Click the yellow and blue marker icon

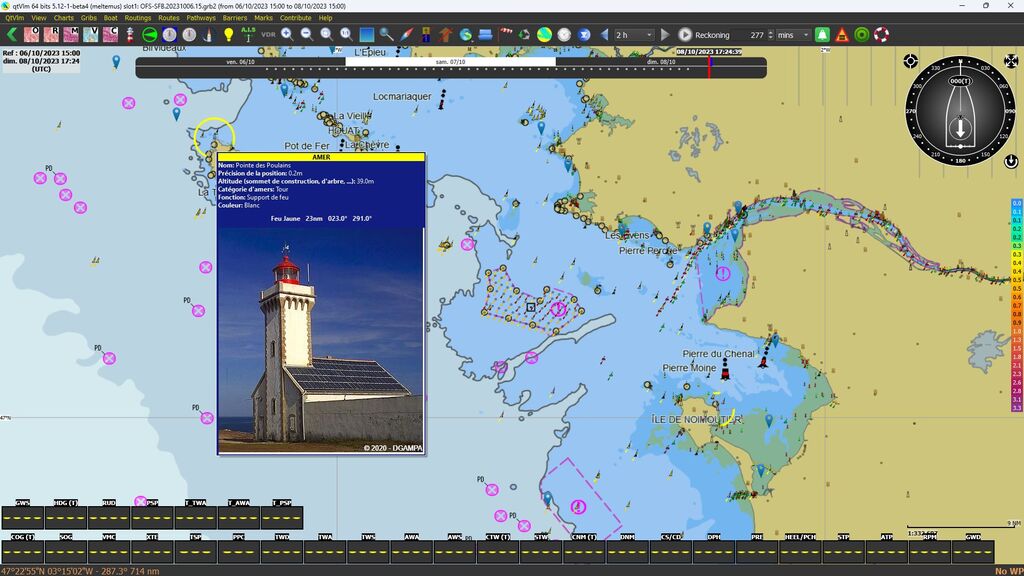[x=426, y=35]
